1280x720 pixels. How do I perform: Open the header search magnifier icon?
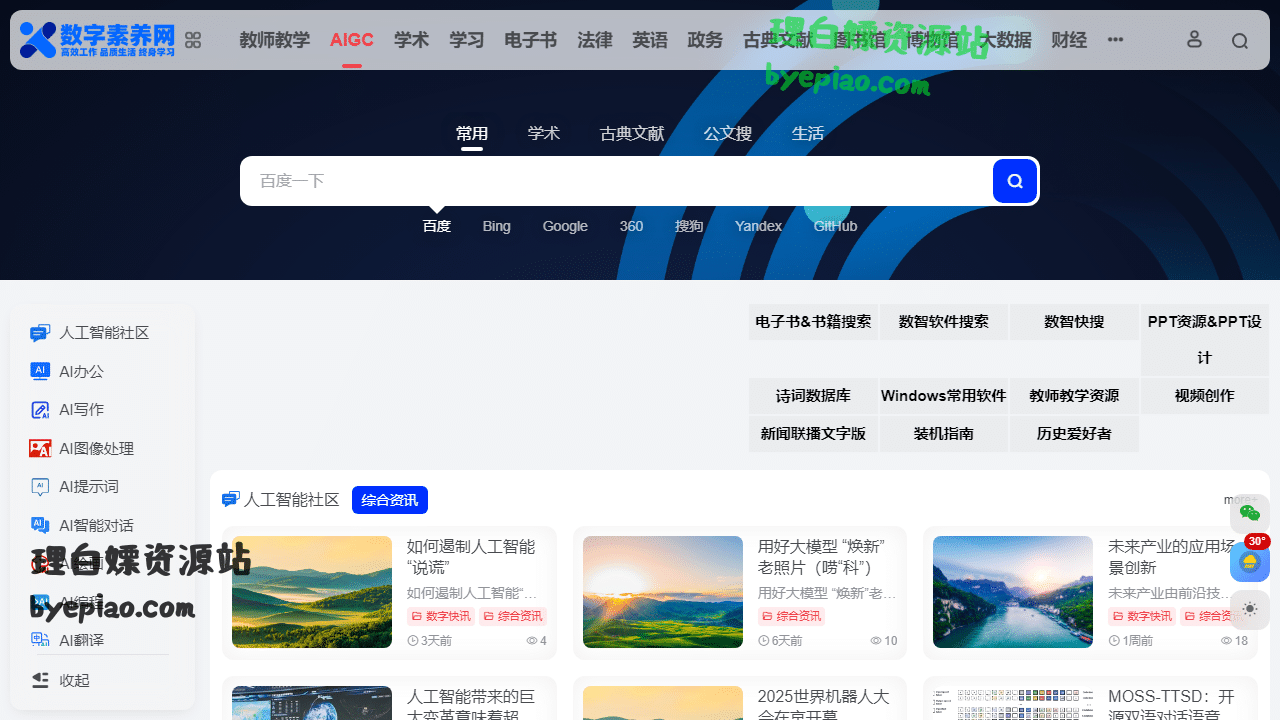(x=1240, y=41)
